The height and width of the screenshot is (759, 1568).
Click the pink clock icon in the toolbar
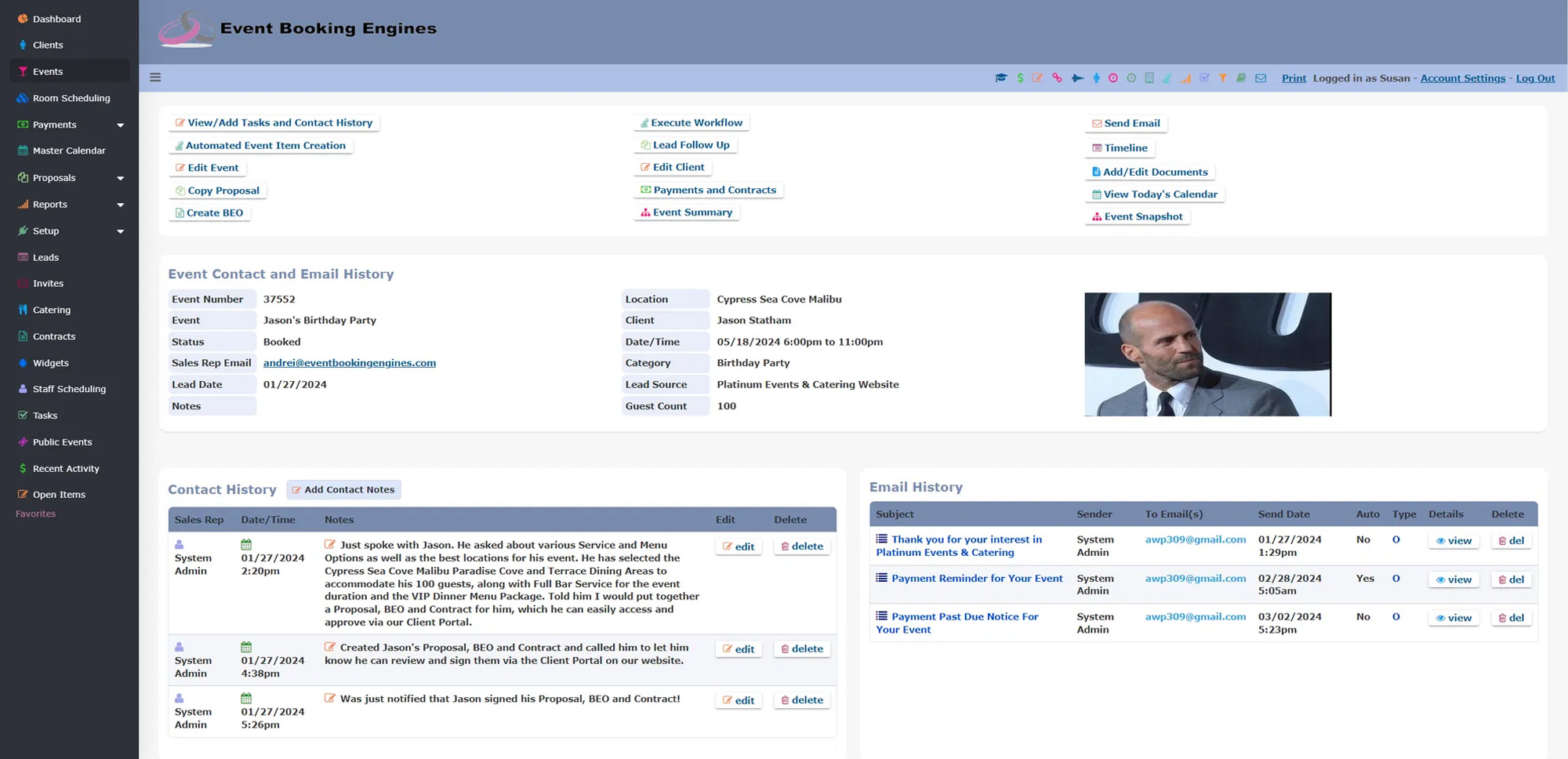click(1113, 78)
